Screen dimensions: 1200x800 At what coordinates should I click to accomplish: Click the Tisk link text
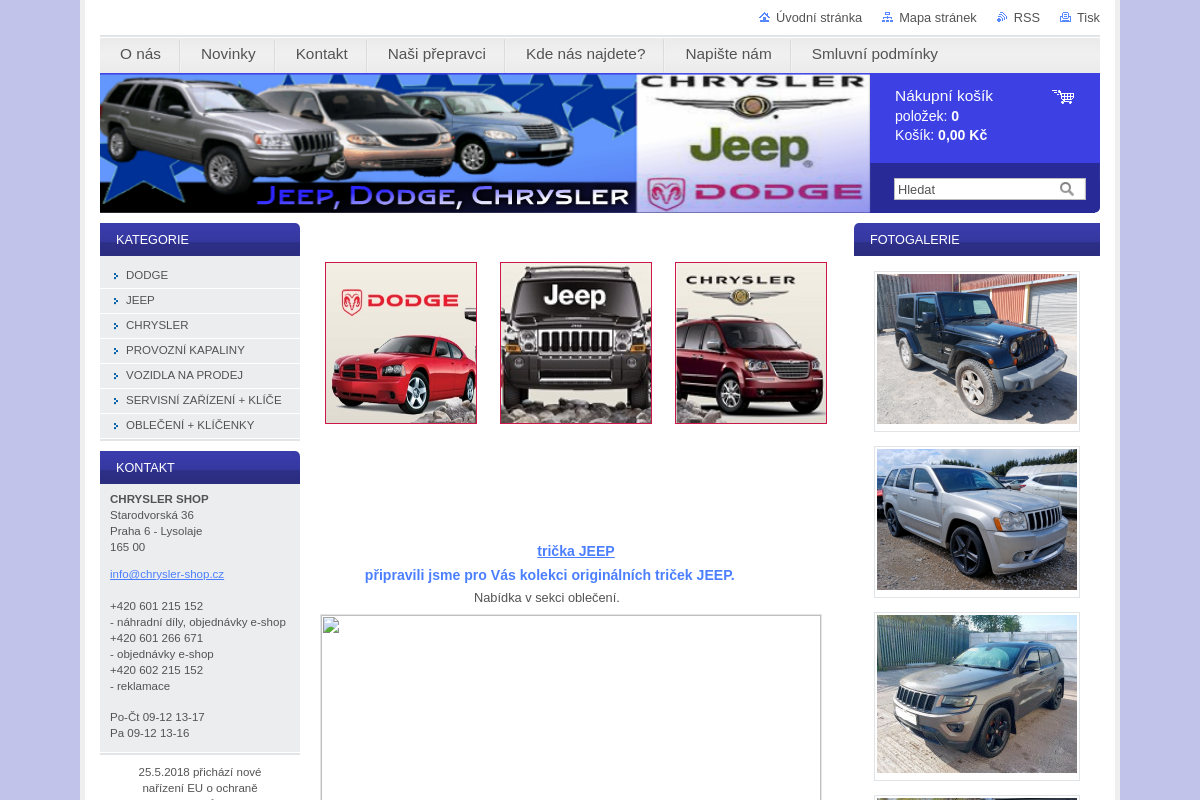click(x=1088, y=18)
